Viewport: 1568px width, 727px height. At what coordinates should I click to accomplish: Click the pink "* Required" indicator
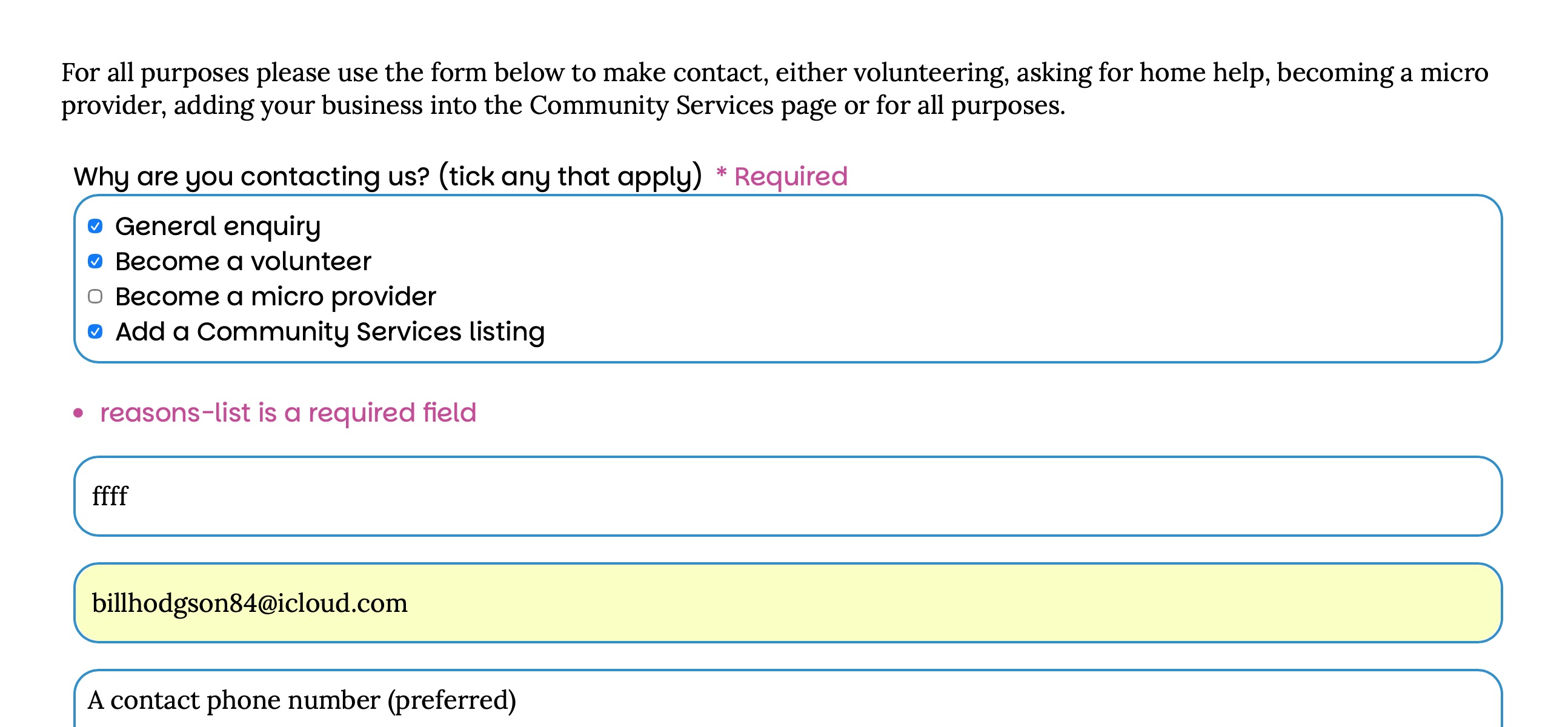pos(782,176)
